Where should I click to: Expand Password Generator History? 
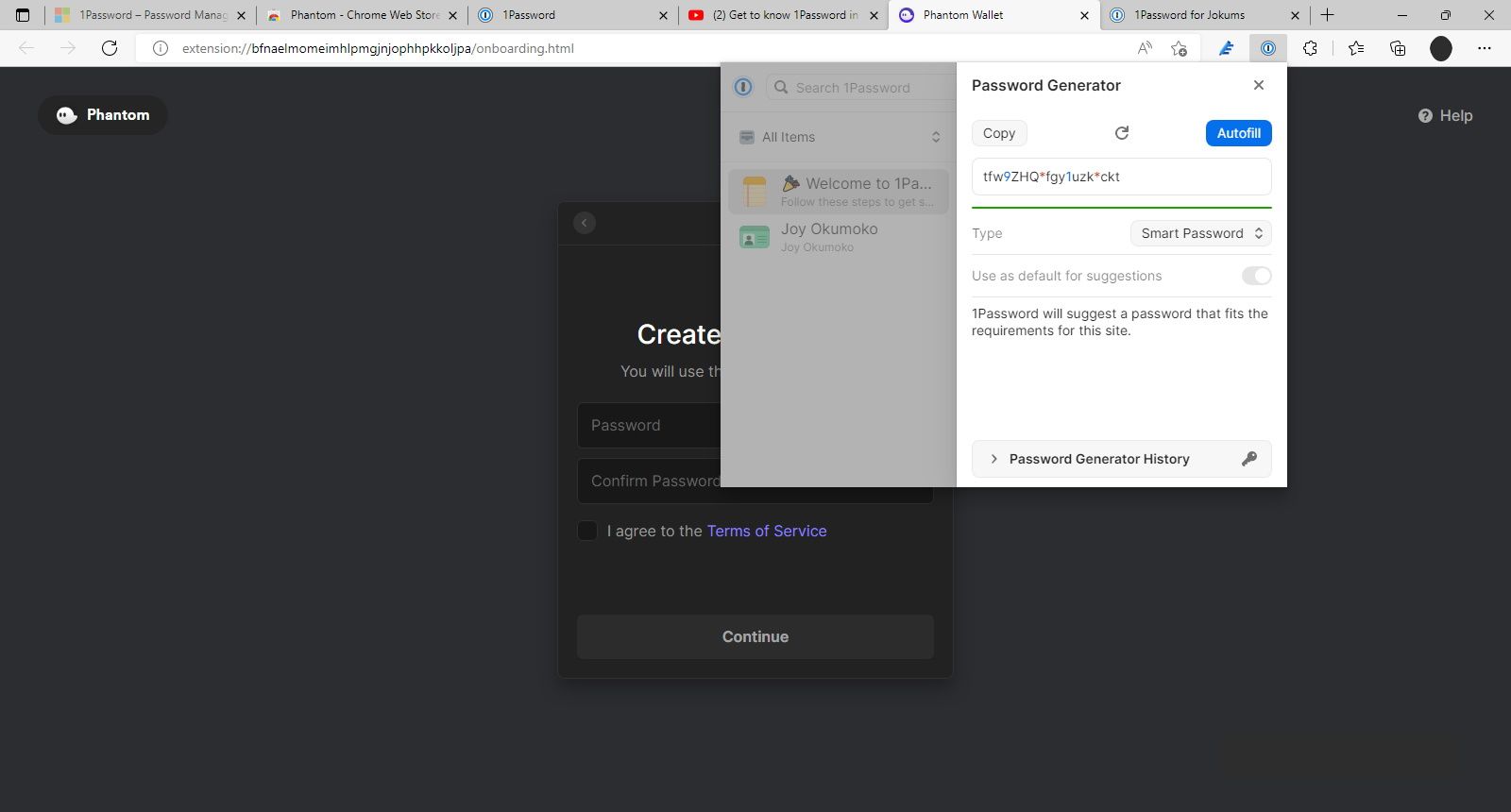1122,459
